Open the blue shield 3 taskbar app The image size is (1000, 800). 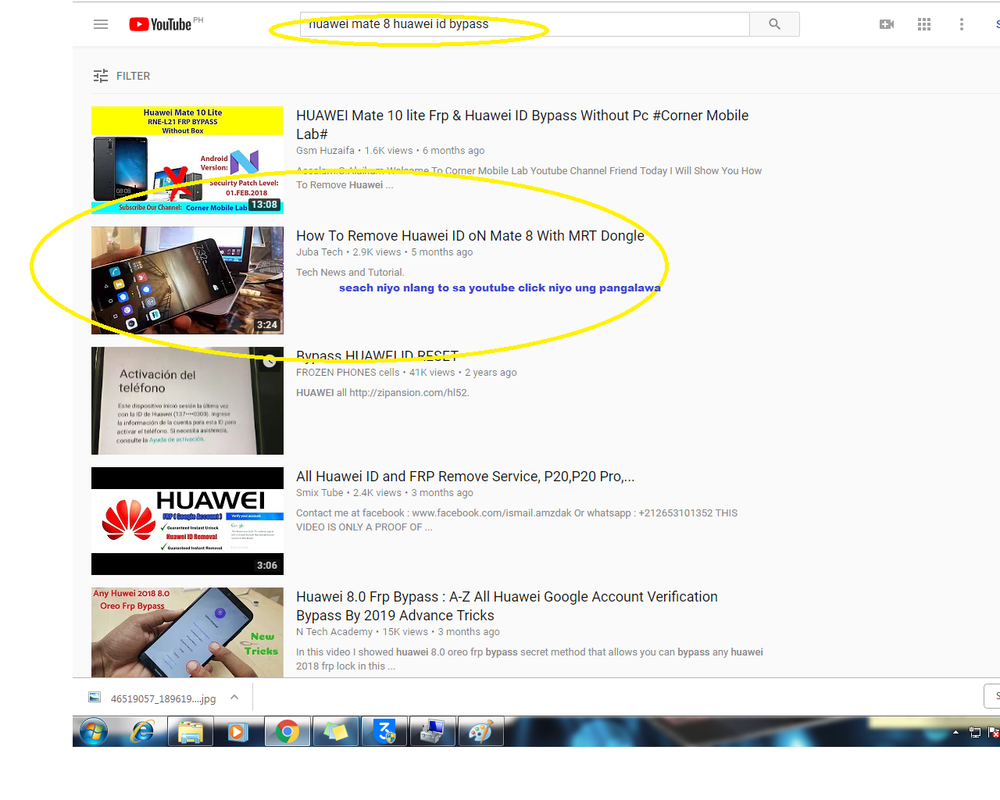click(x=385, y=731)
